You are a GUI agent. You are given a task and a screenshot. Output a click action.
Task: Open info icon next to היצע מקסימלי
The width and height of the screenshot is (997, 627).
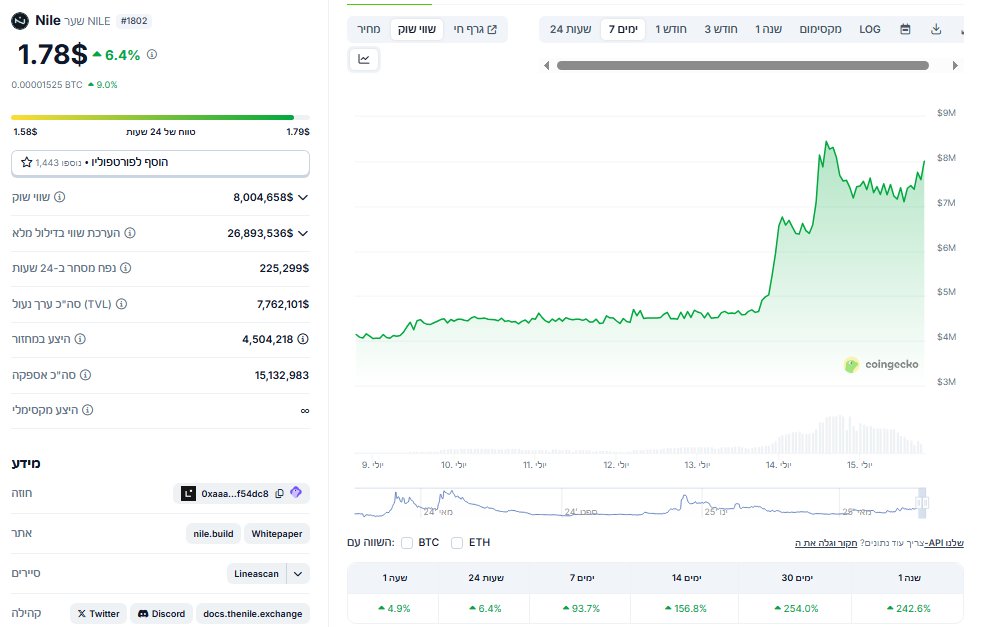coord(88,410)
